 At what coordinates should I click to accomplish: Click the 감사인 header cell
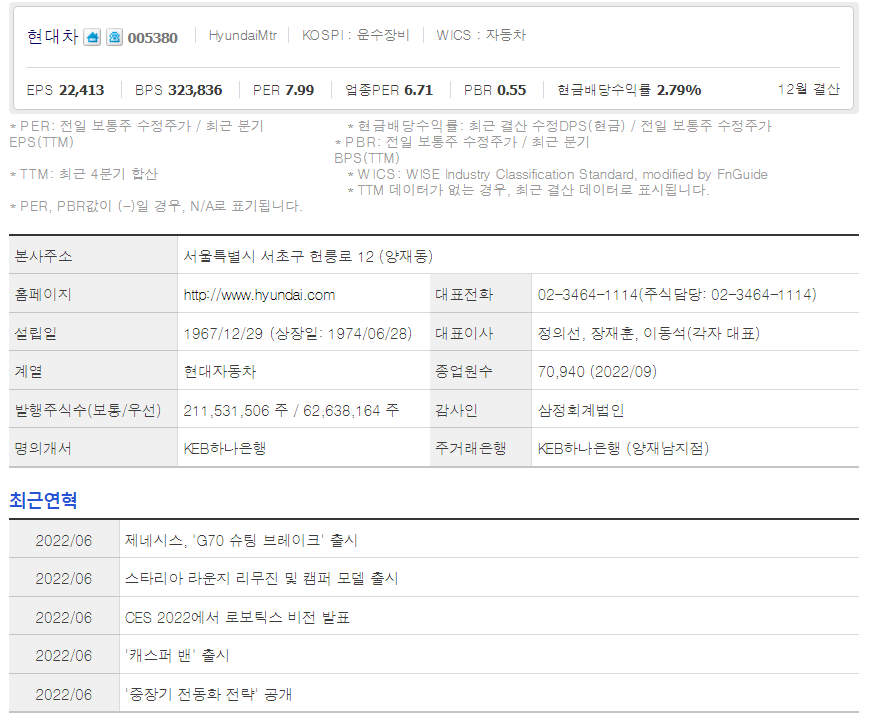(x=480, y=410)
